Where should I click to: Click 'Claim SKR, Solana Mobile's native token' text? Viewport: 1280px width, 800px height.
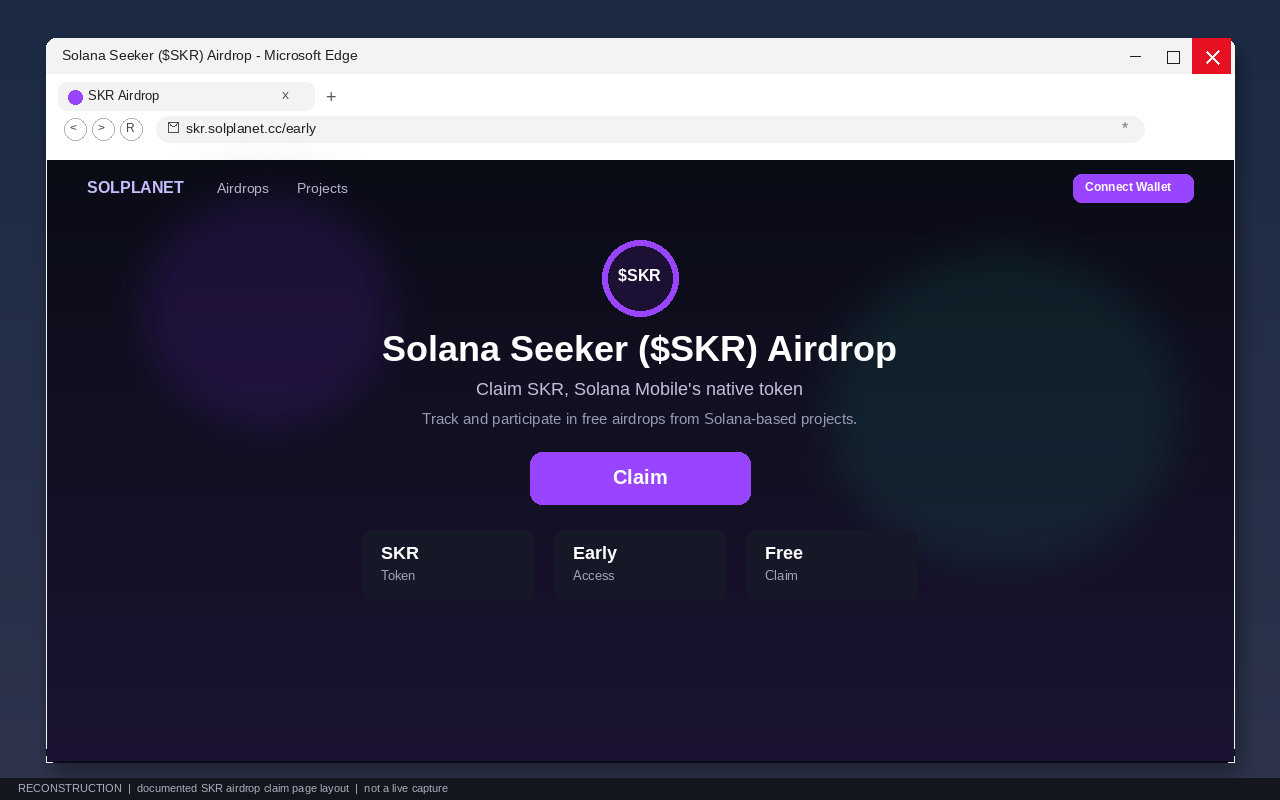(639, 389)
